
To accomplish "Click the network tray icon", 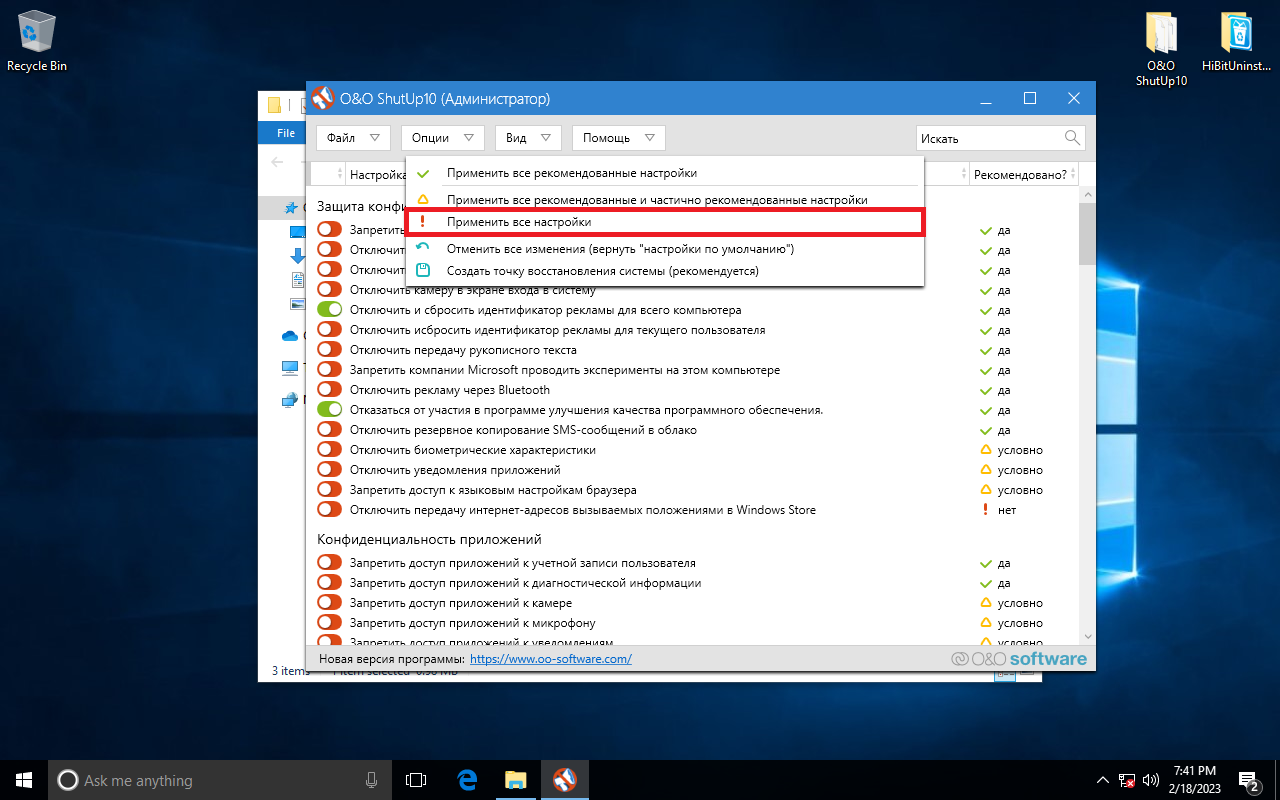I will (1127, 780).
